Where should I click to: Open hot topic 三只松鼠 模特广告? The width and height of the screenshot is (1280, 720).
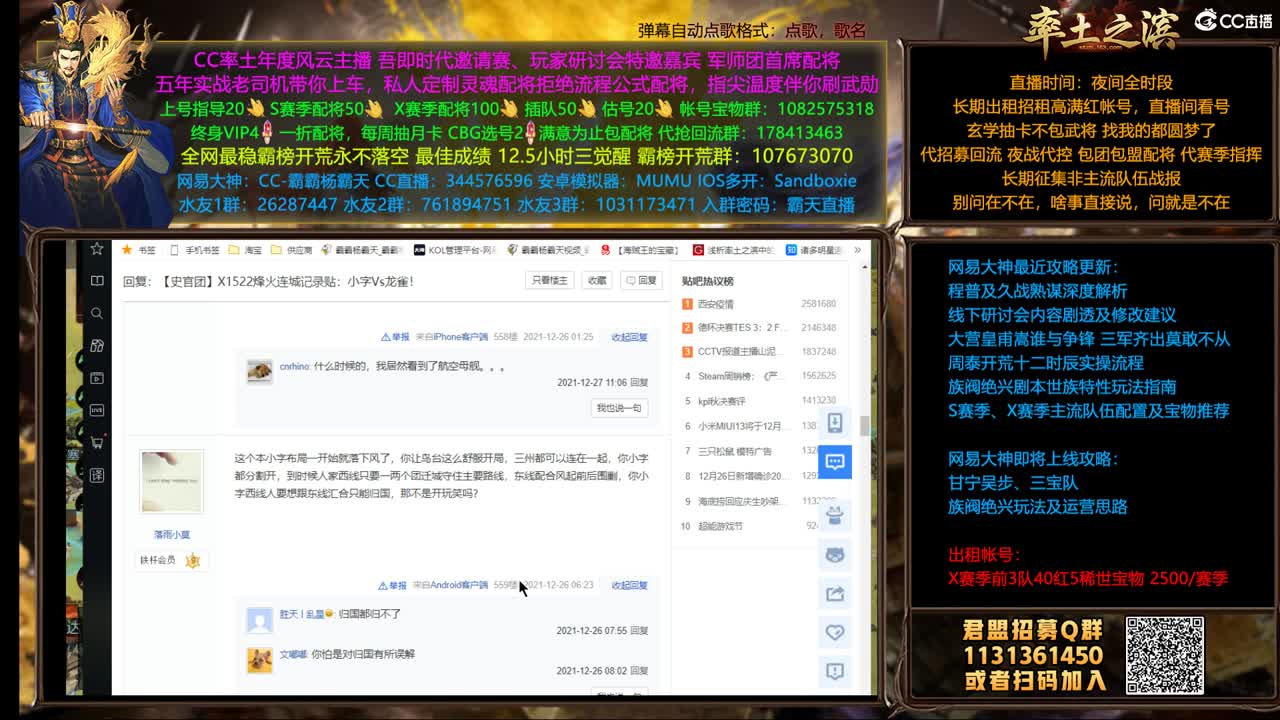coord(736,451)
